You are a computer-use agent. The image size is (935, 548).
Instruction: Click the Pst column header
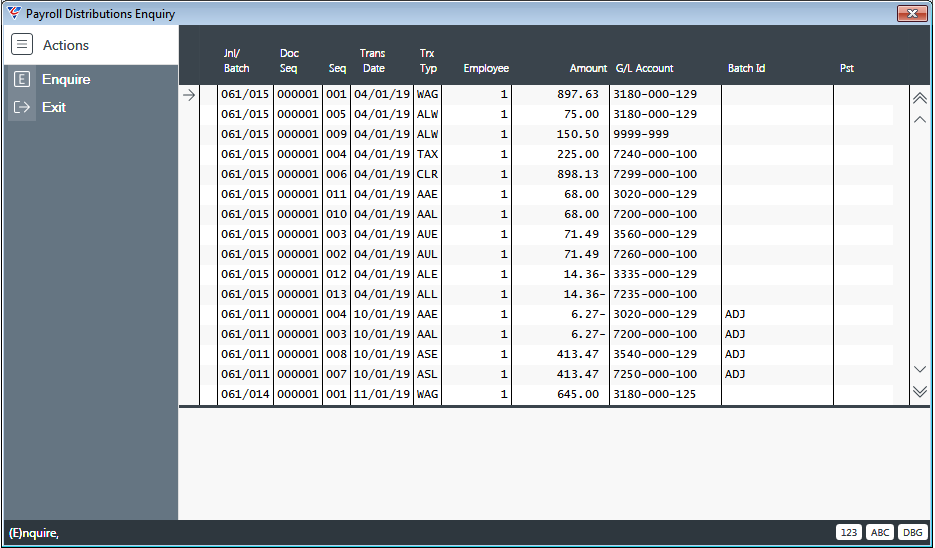(847, 69)
